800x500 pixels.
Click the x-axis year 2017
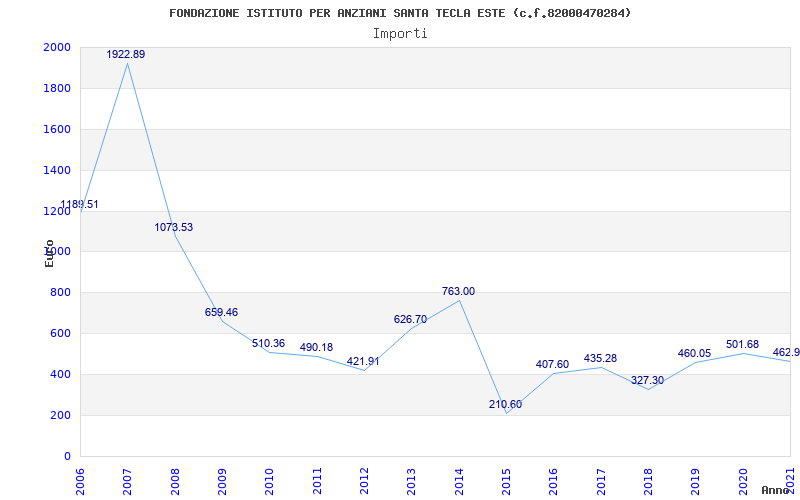click(x=601, y=481)
